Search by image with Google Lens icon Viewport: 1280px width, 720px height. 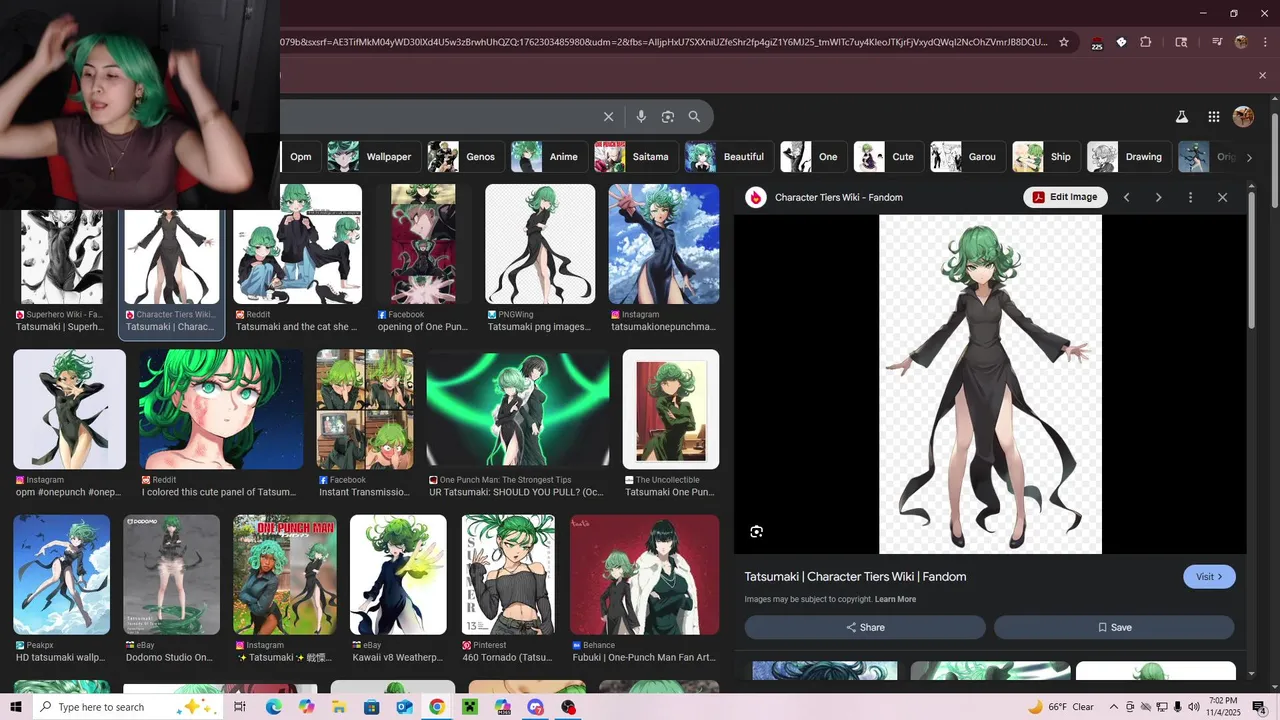[668, 117]
